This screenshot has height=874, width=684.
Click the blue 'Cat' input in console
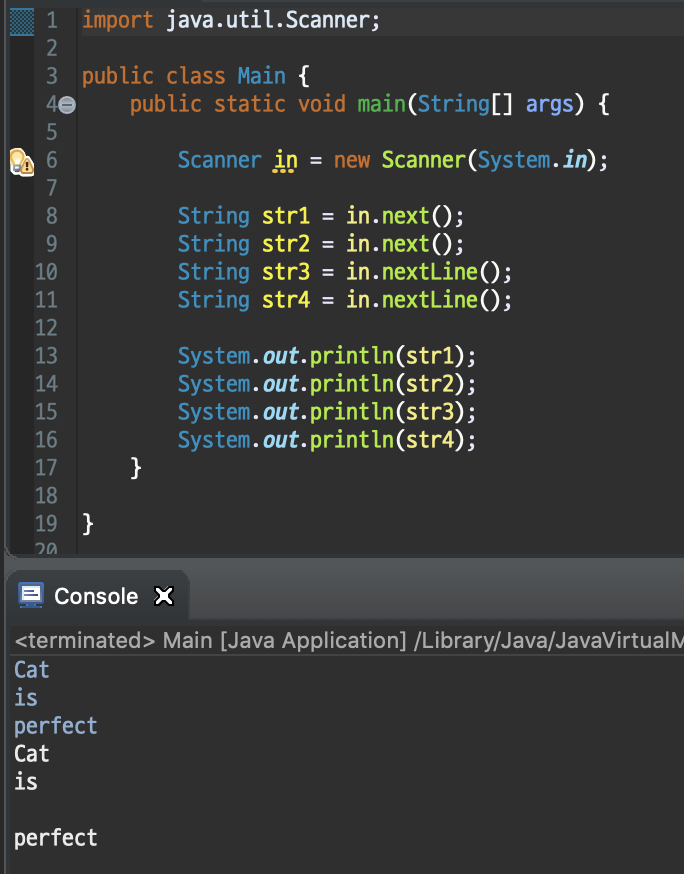pyautogui.click(x=32, y=670)
